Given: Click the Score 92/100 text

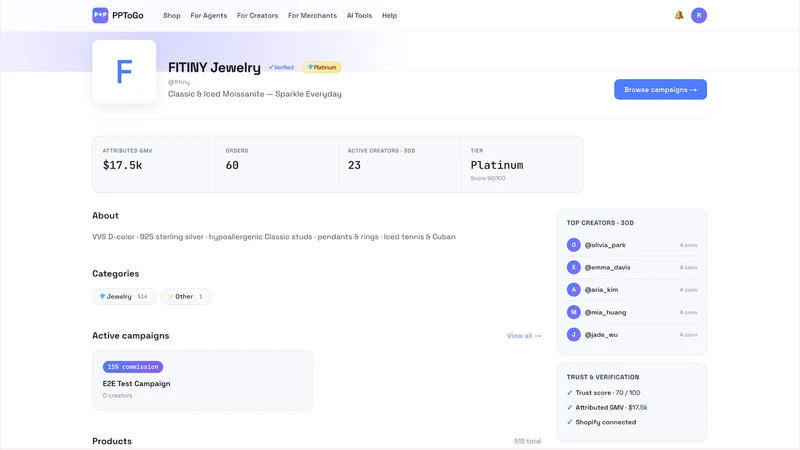Looking at the screenshot, I should 488,178.
